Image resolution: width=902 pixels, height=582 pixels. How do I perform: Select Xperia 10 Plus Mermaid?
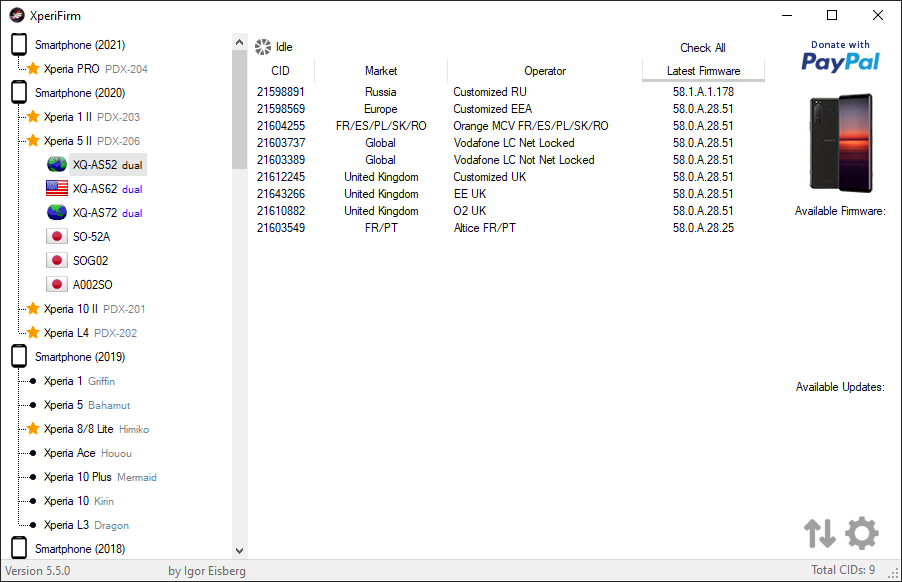(100, 477)
